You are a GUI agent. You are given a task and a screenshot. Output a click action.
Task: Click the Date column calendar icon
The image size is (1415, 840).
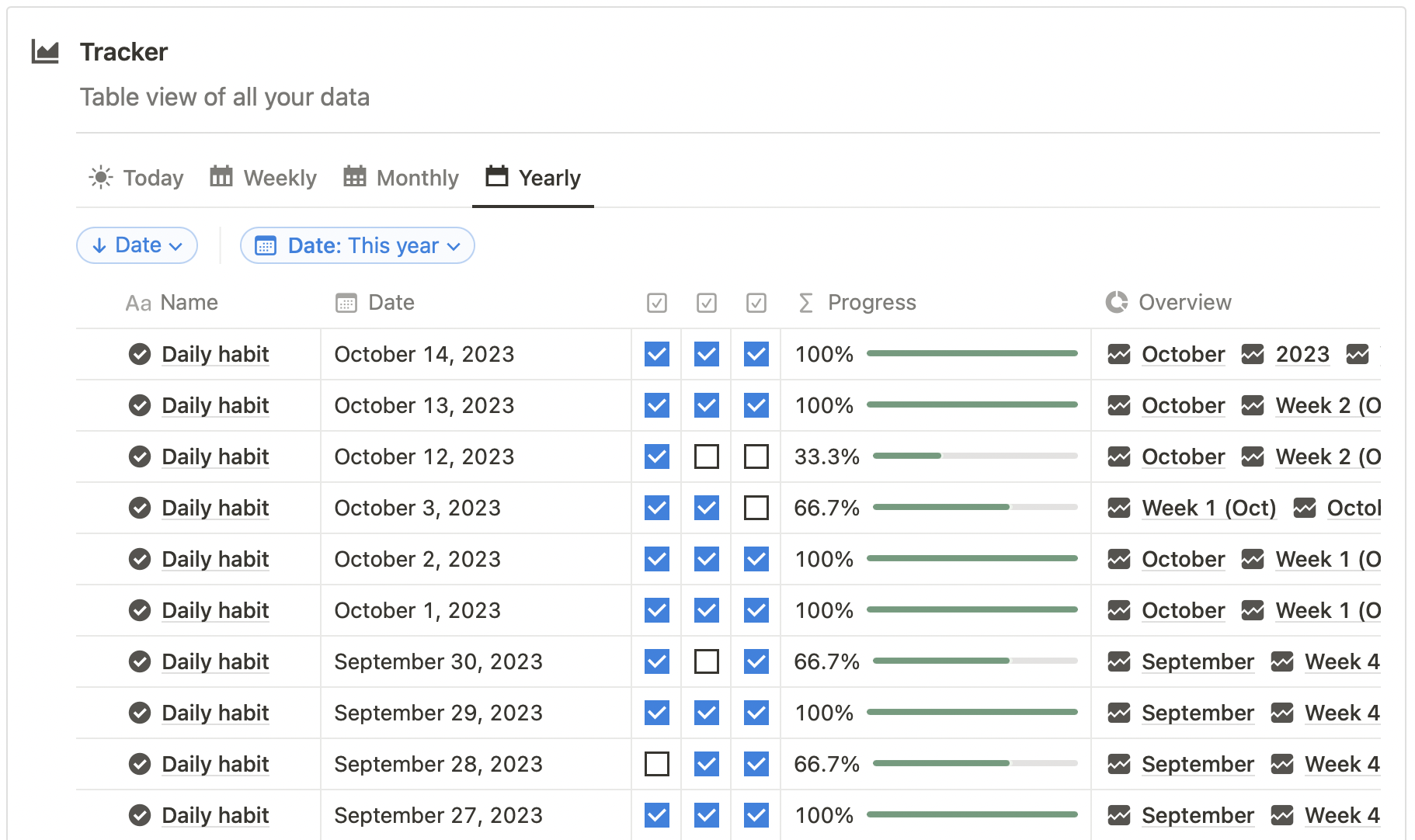click(346, 303)
